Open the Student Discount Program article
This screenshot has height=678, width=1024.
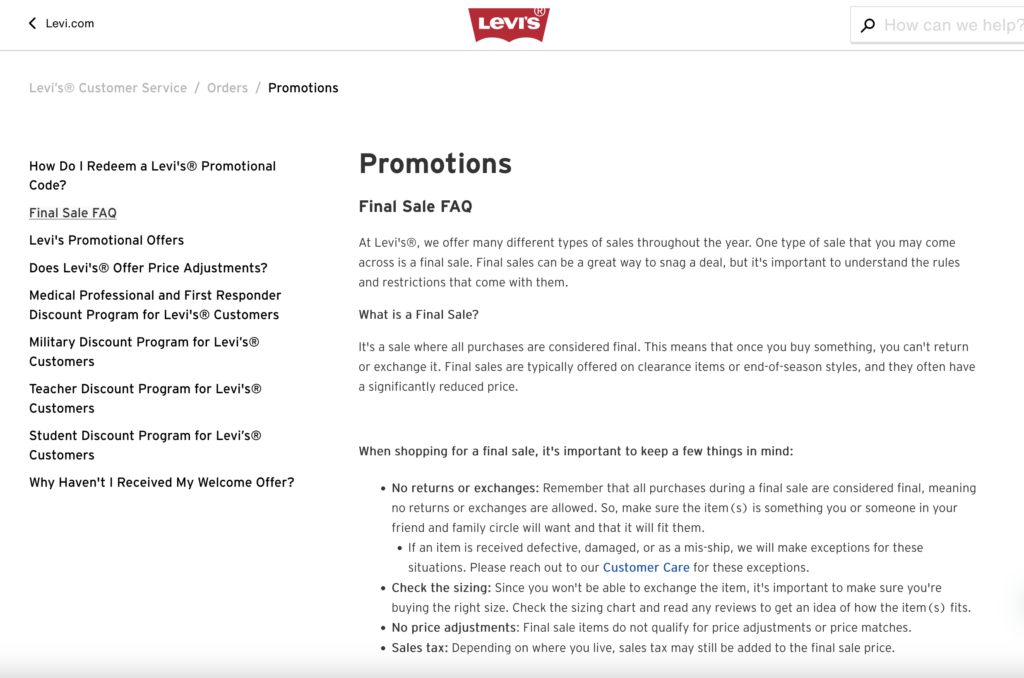click(x=145, y=444)
